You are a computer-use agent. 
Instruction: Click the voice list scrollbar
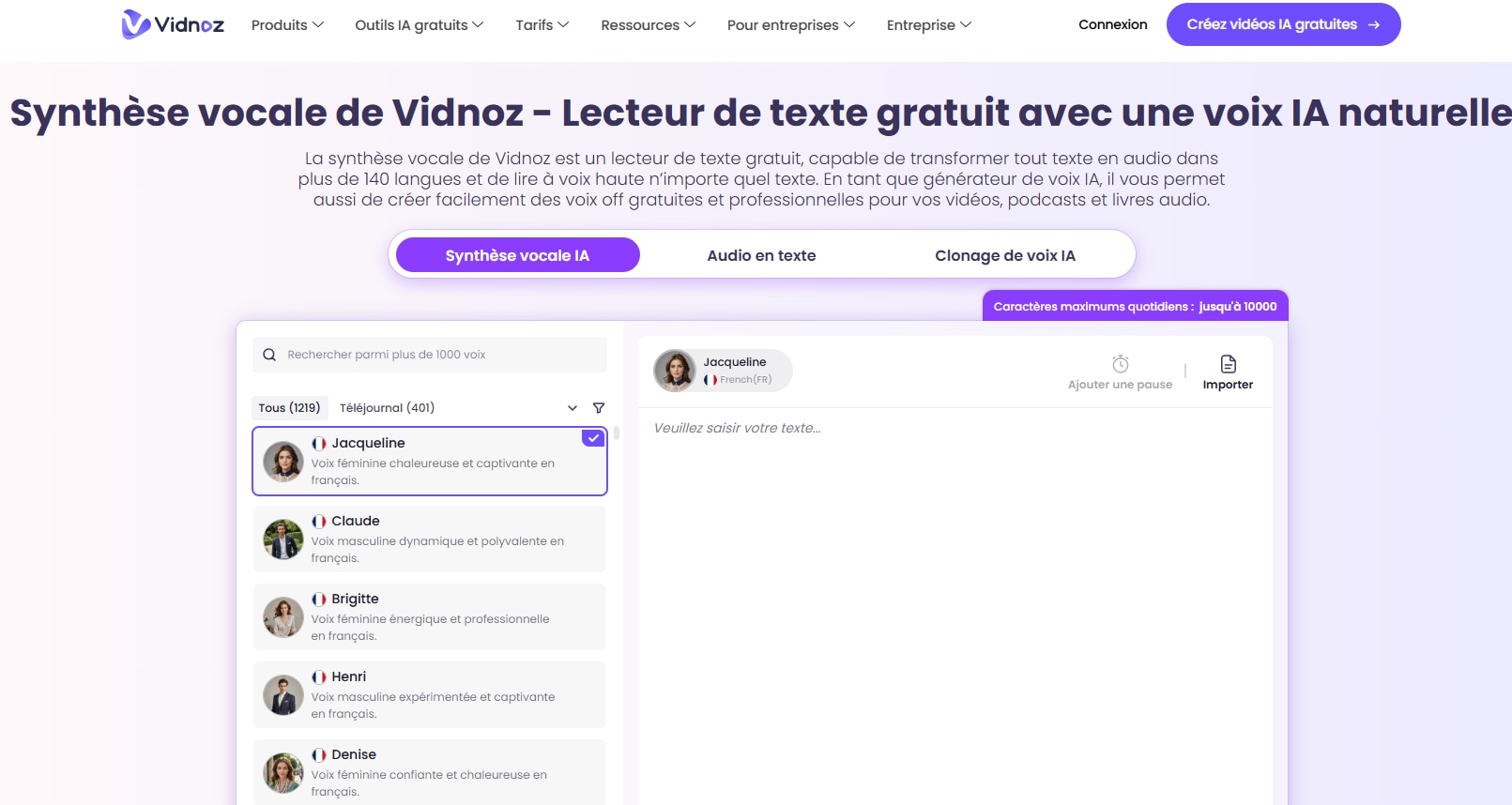[617, 433]
